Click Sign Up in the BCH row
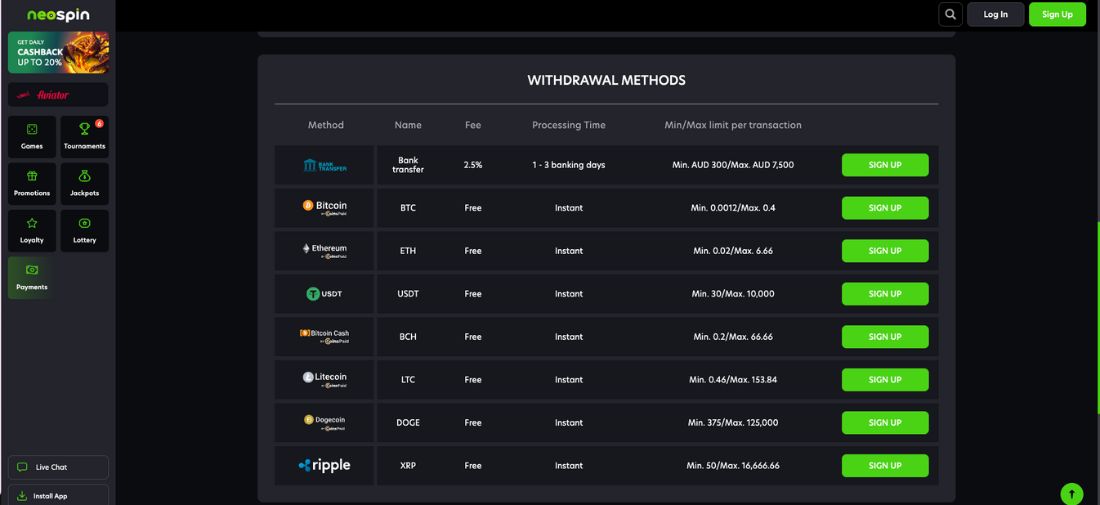The image size is (1100, 505). [885, 337]
